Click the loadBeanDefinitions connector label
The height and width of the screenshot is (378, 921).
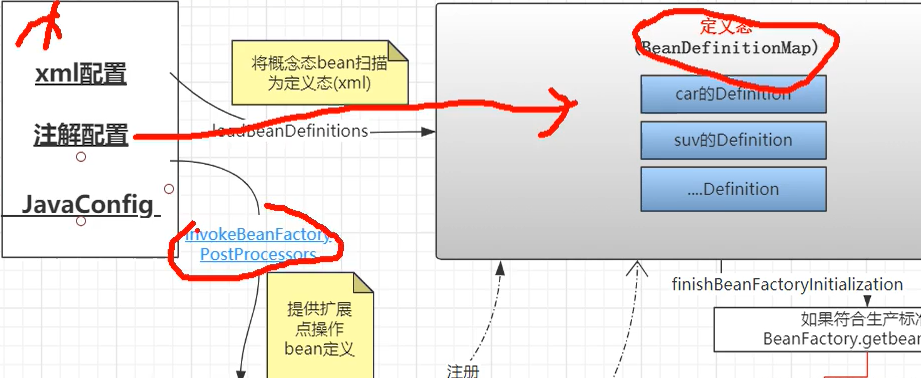coord(291,130)
